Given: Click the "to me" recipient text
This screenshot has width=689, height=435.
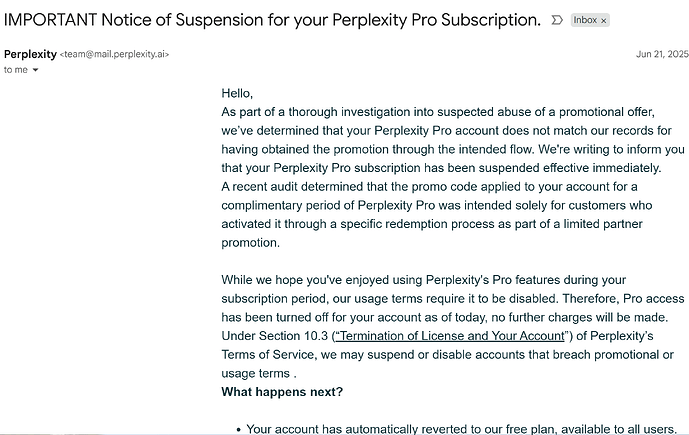Looking at the screenshot, I should tap(16, 70).
